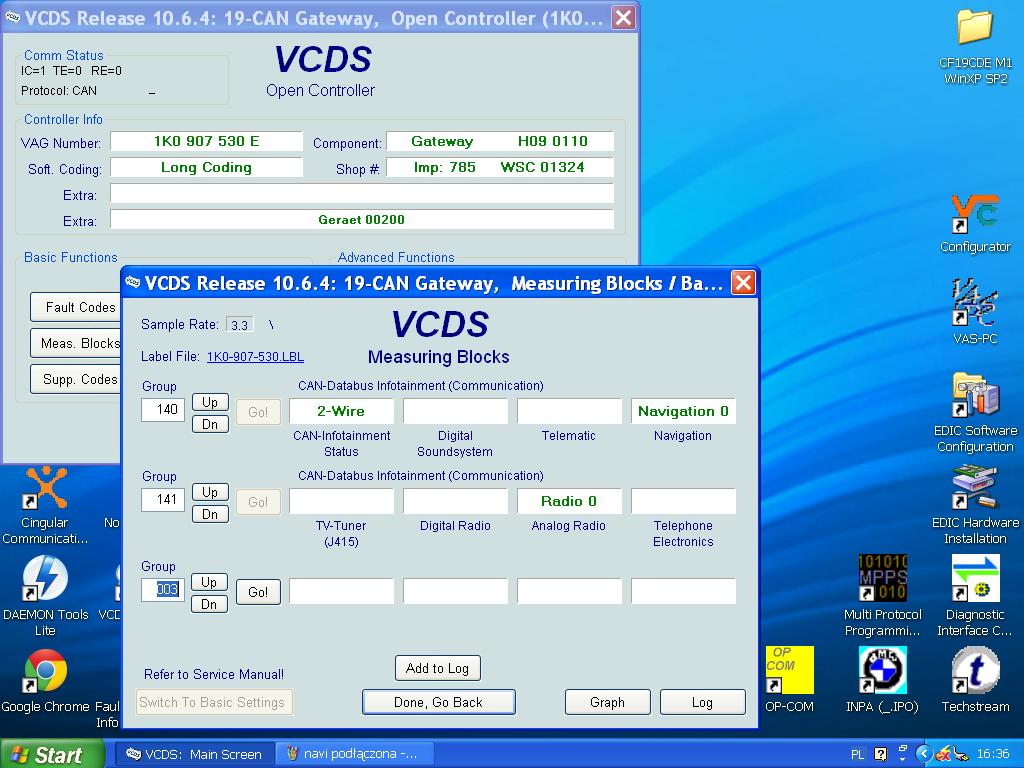
Task: Open Cingular Communication shortcut
Action: click(44, 505)
